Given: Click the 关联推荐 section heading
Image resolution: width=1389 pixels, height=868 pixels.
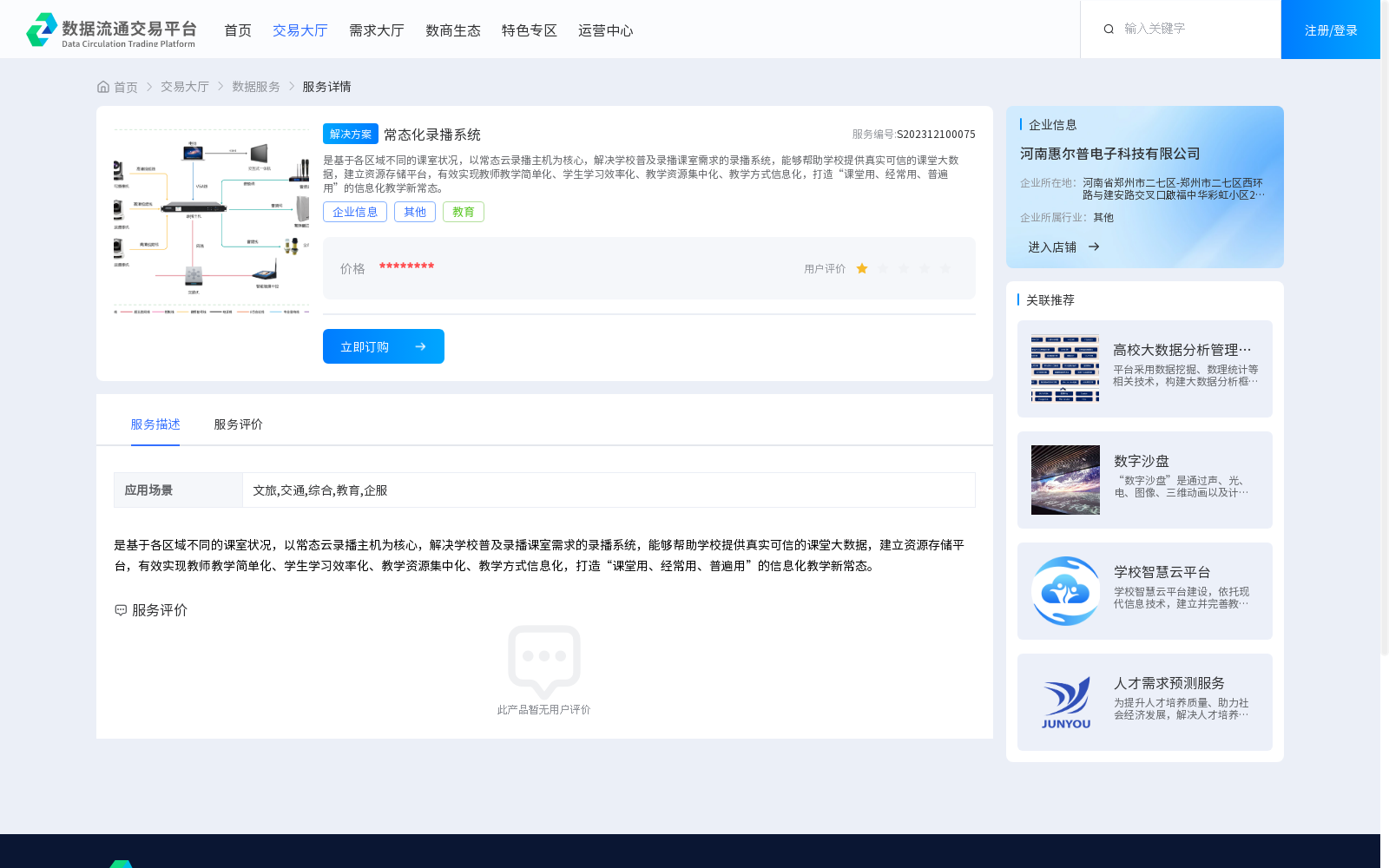Looking at the screenshot, I should coord(1050,300).
